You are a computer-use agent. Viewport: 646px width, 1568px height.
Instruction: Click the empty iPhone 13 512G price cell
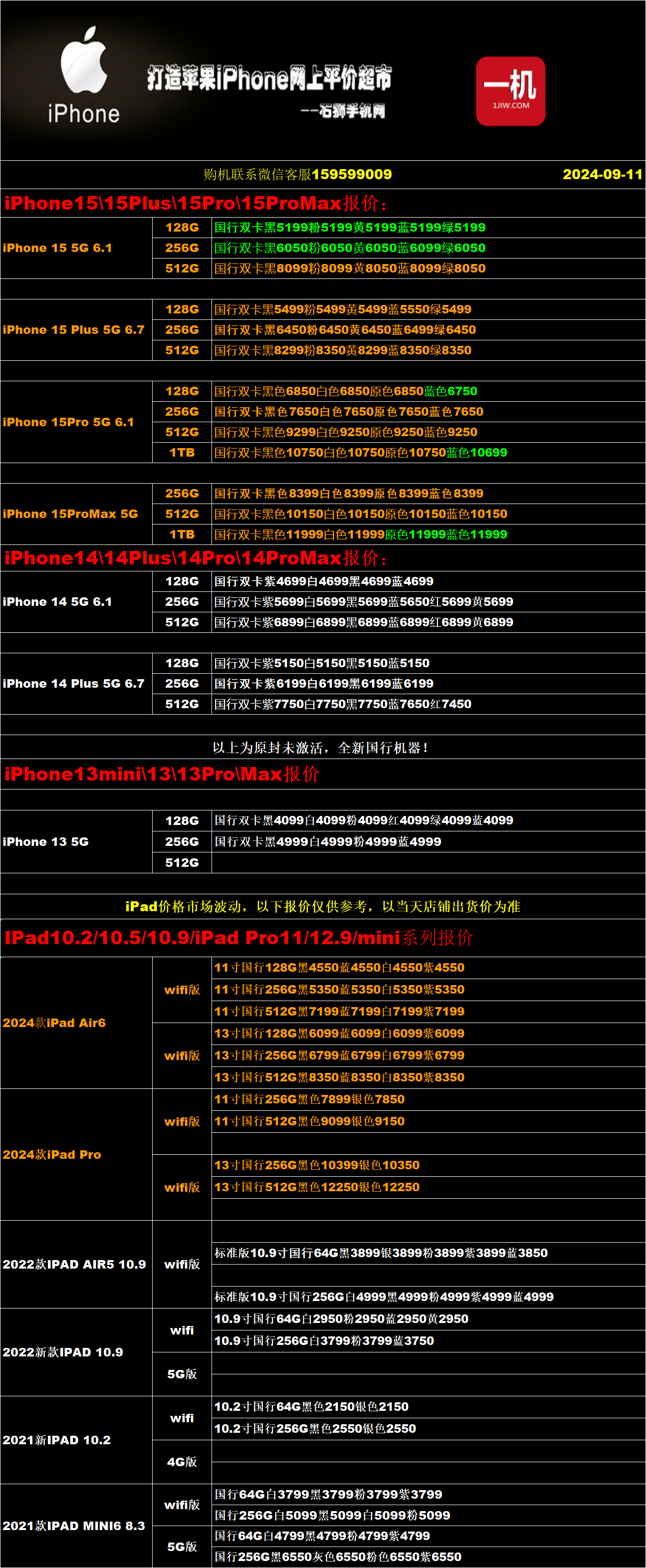pyautogui.click(x=428, y=862)
